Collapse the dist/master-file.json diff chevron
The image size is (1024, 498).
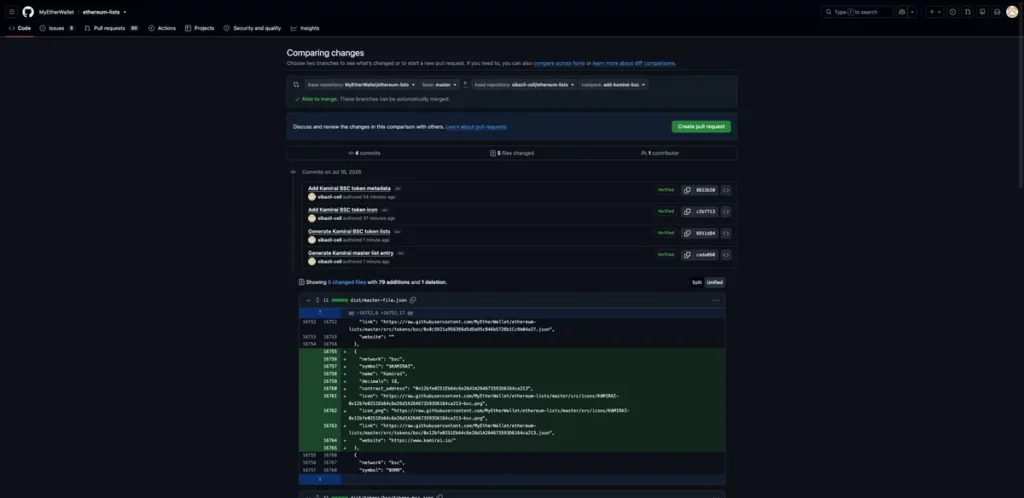pyautogui.click(x=308, y=300)
